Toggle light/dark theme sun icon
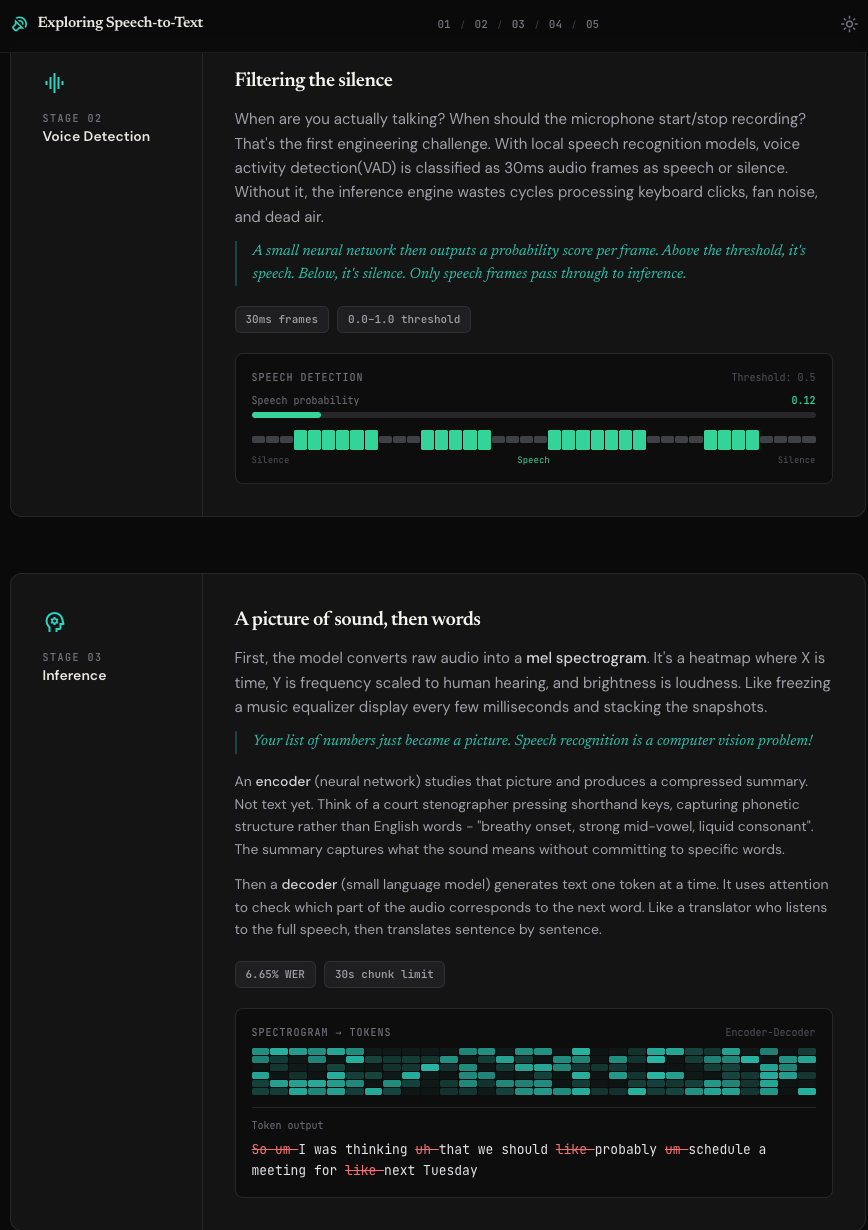The image size is (868, 1230). point(849,24)
